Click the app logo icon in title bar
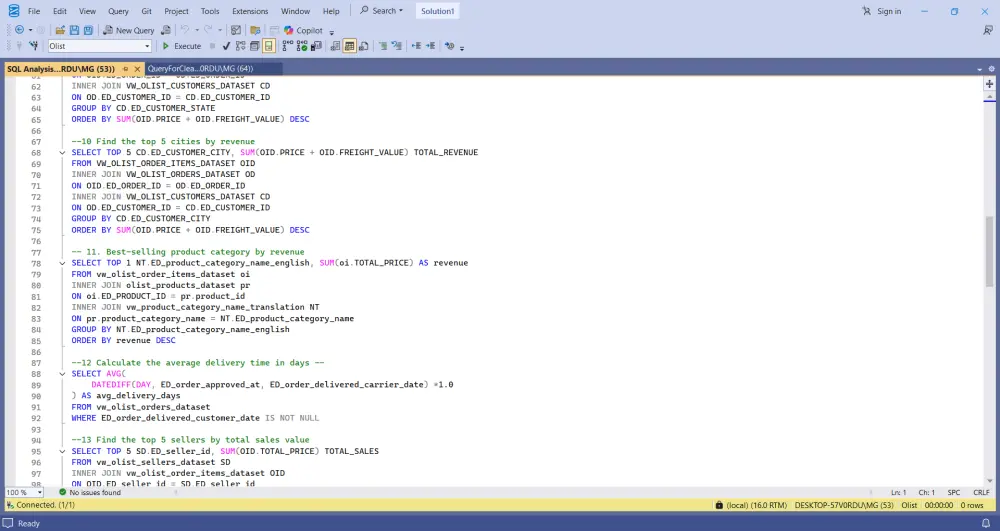Screen dimensions: 1000x531 [13, 11]
